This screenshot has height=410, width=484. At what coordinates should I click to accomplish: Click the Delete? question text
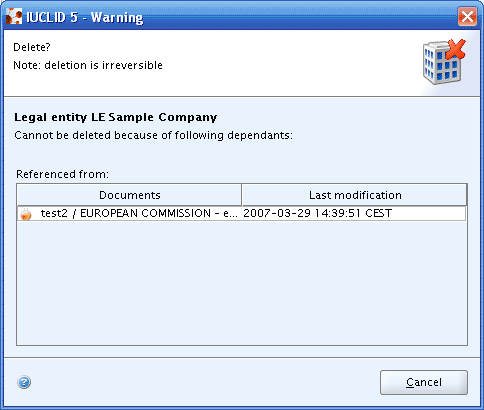click(x=32, y=47)
